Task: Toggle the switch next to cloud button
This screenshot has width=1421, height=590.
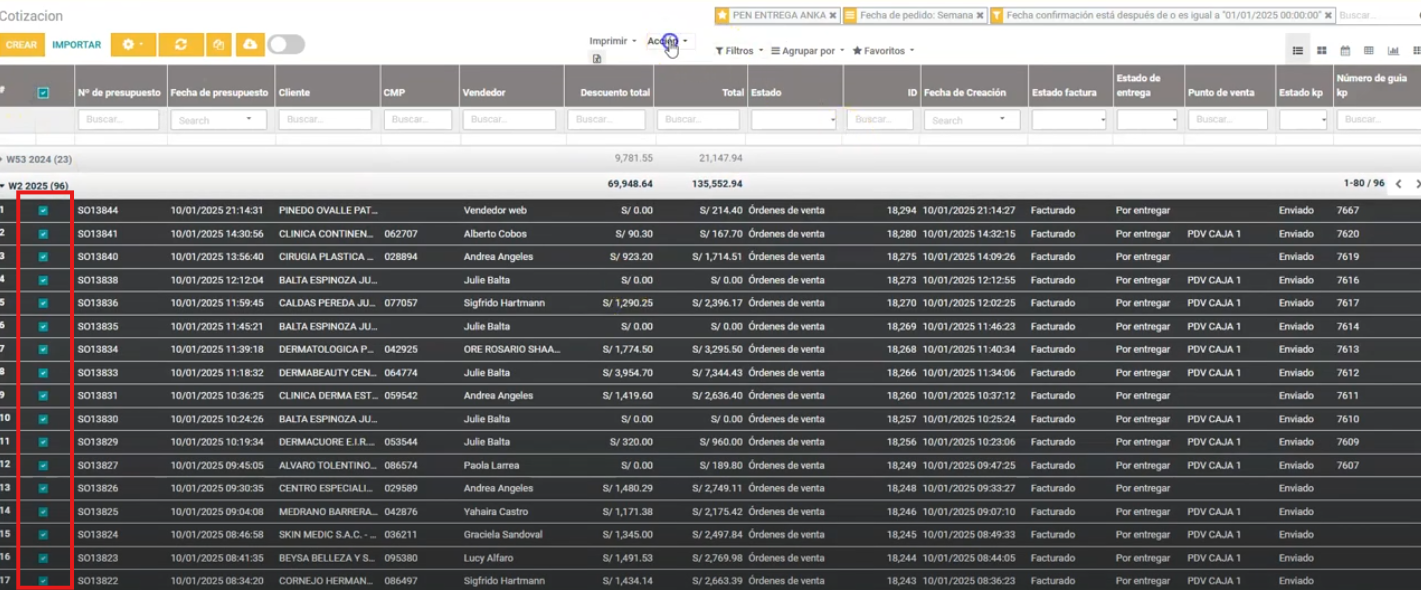Action: pyautogui.click(x=286, y=45)
